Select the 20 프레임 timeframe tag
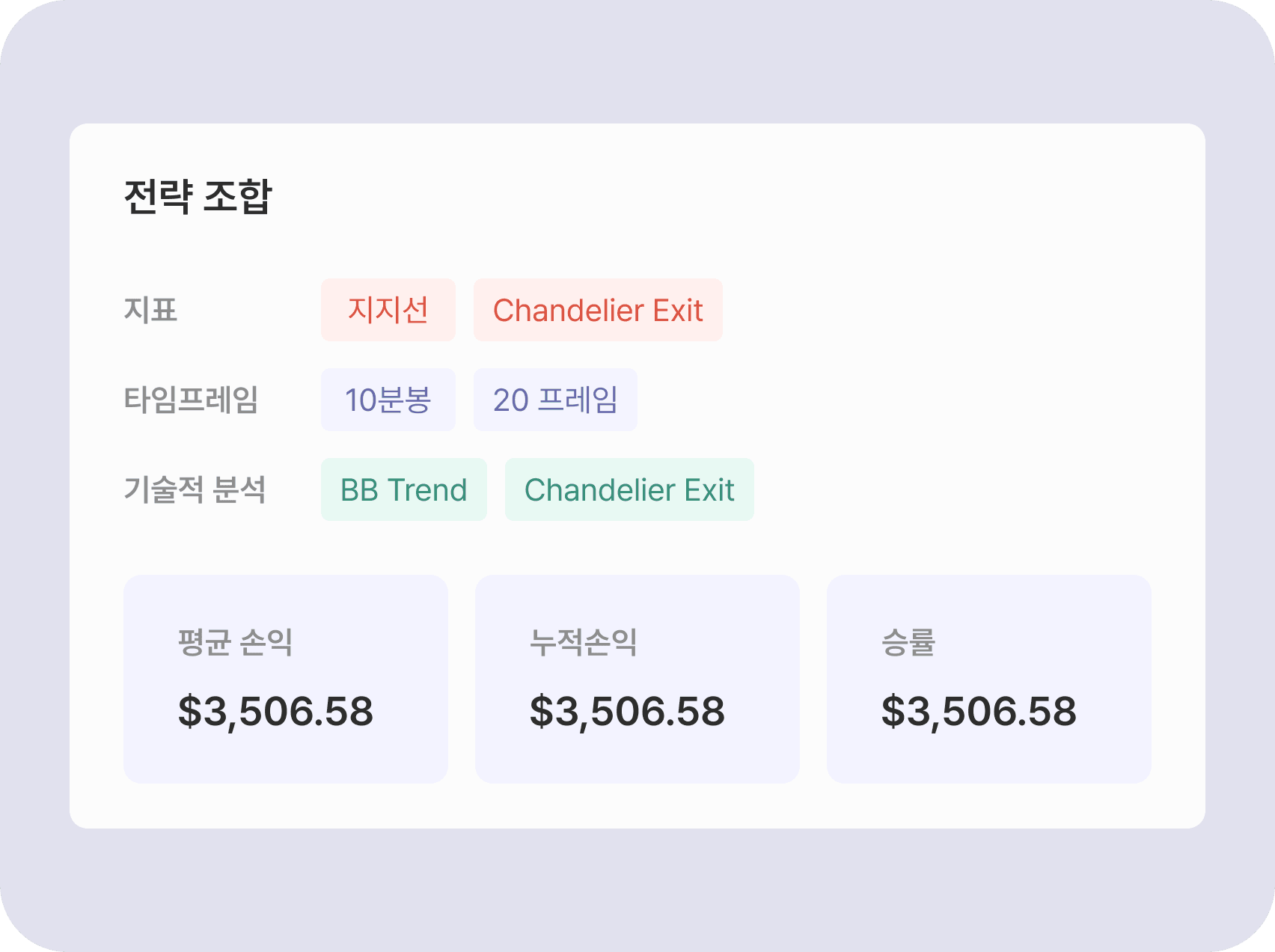Screen dimensions: 1275x952 (x=555, y=400)
